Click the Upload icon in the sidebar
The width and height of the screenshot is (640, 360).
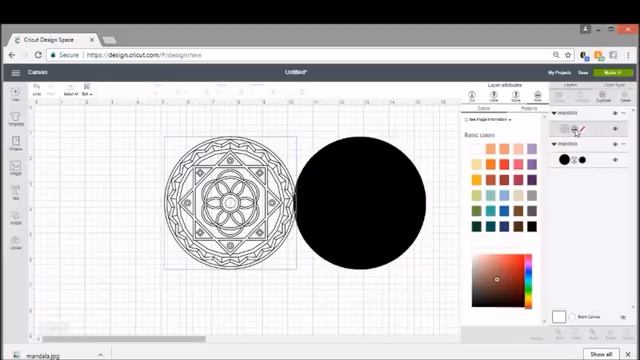(x=16, y=242)
